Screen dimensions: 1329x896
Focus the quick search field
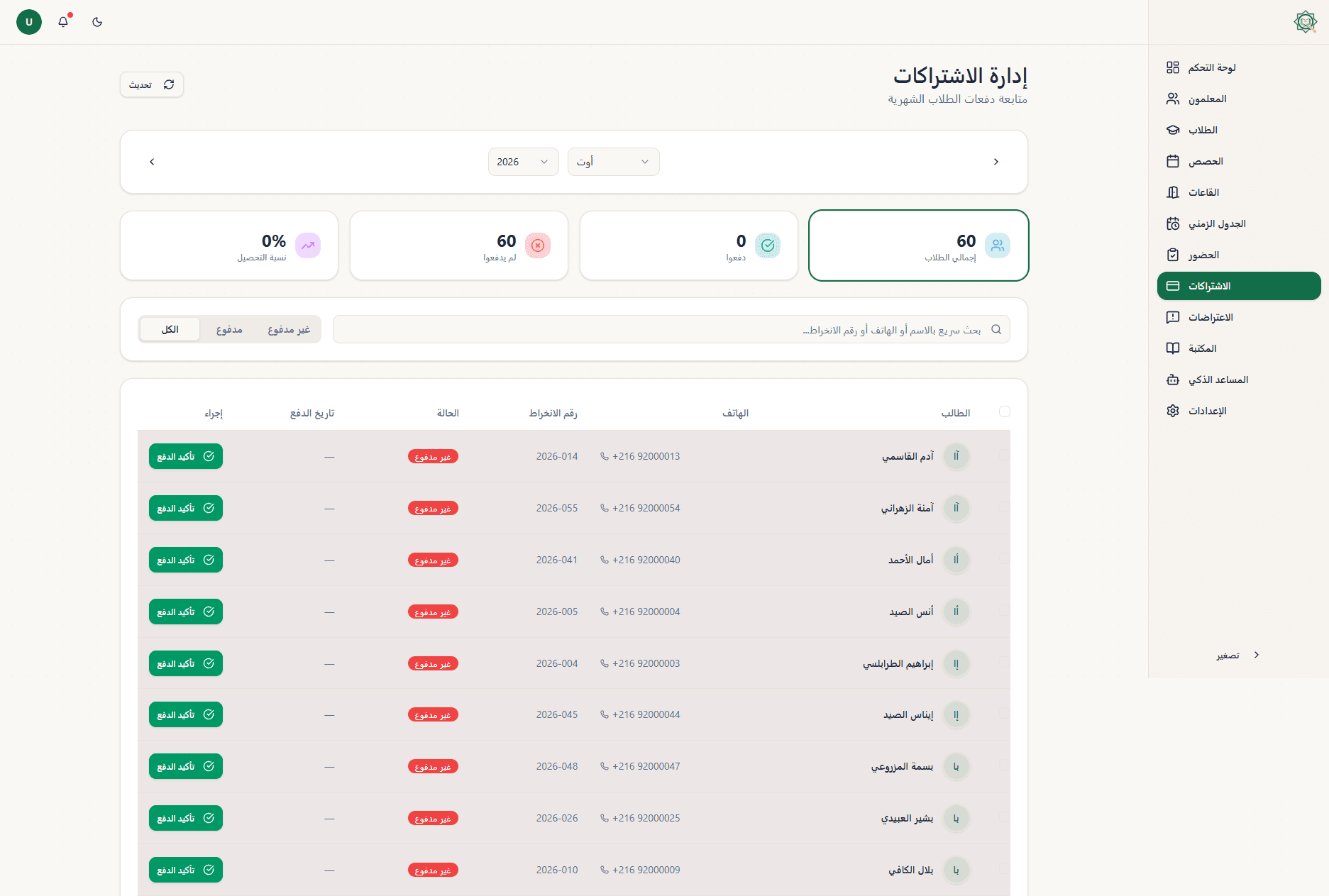[671, 329]
